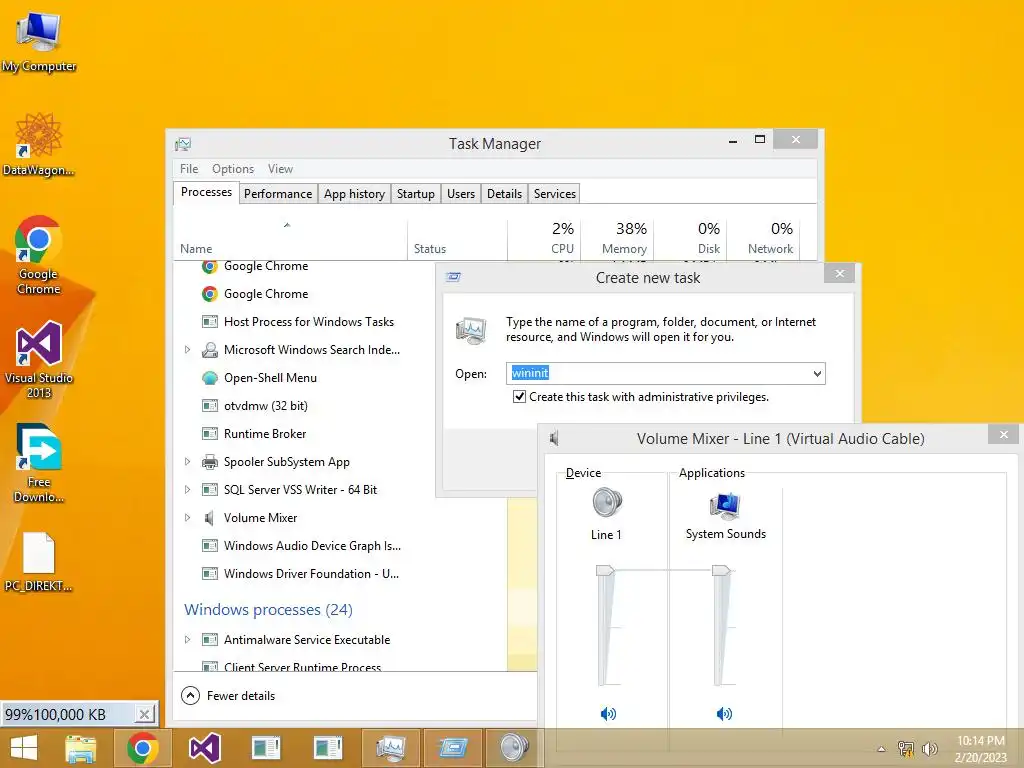Image resolution: width=1024 pixels, height=768 pixels.
Task: Switch to the Services tab
Action: 554,194
